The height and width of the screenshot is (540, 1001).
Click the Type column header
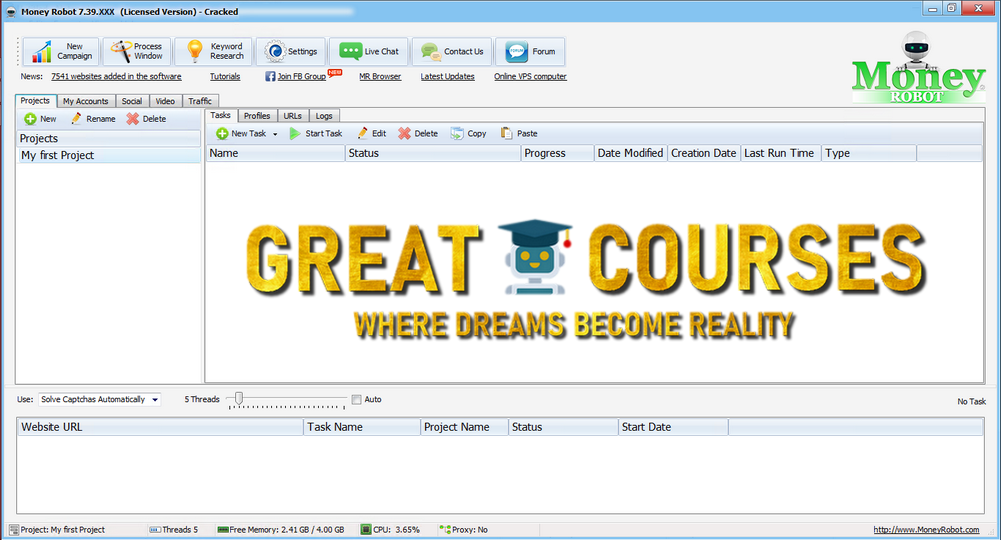[869, 153]
